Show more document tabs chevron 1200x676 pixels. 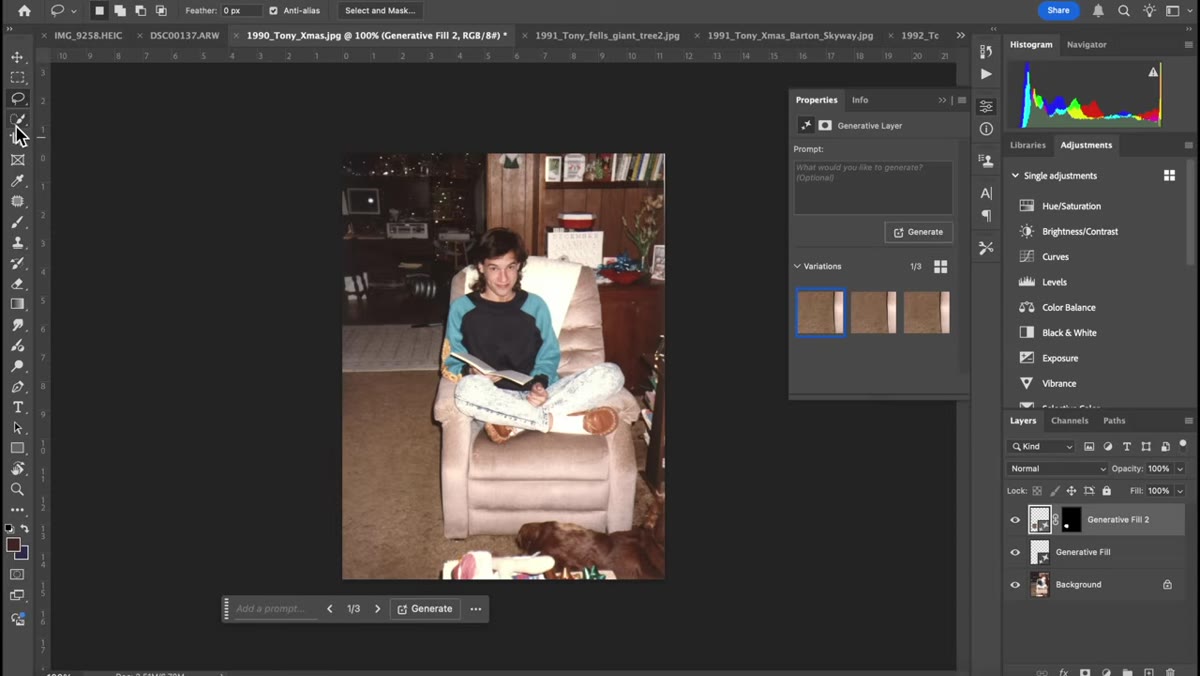point(961,35)
